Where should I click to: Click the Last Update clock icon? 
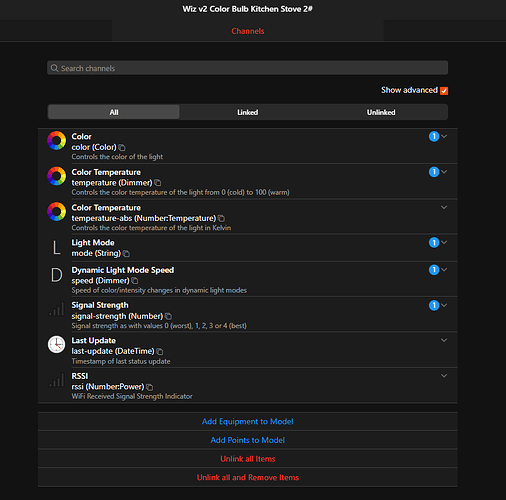coord(56,344)
